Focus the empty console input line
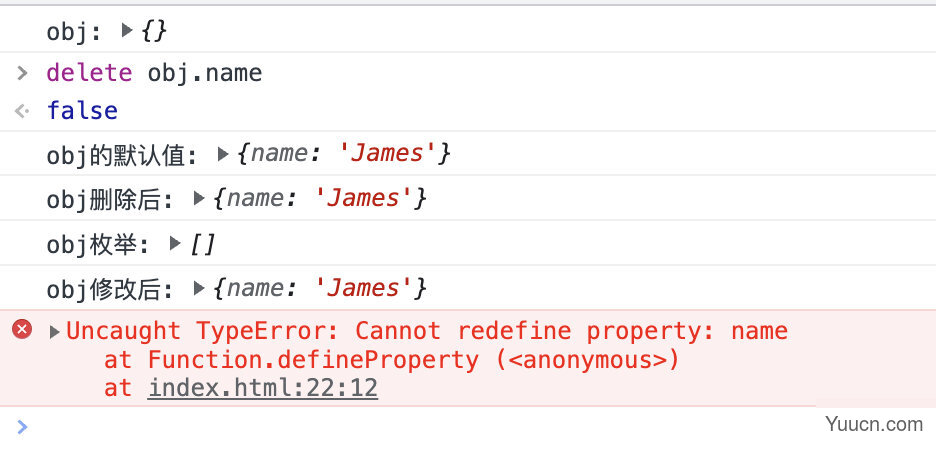The height and width of the screenshot is (454, 936). 418,427
